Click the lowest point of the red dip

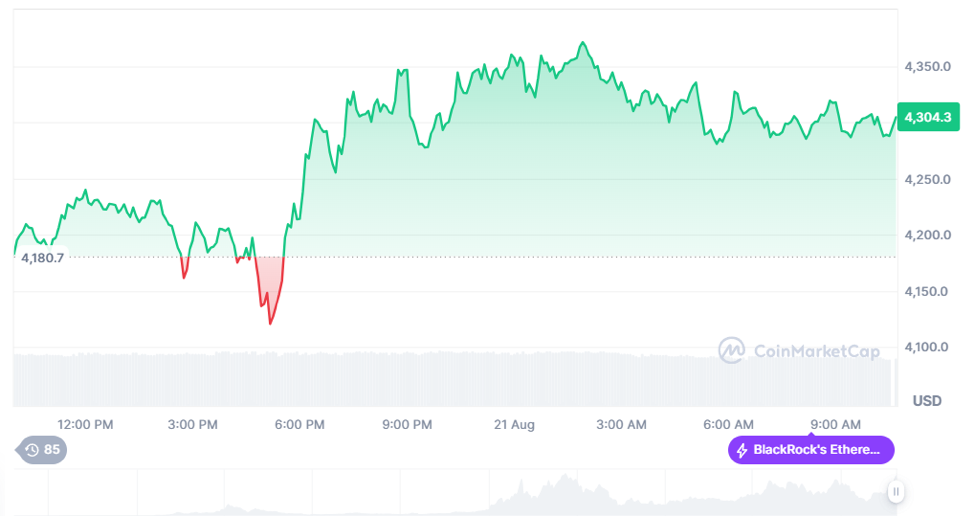click(x=270, y=323)
